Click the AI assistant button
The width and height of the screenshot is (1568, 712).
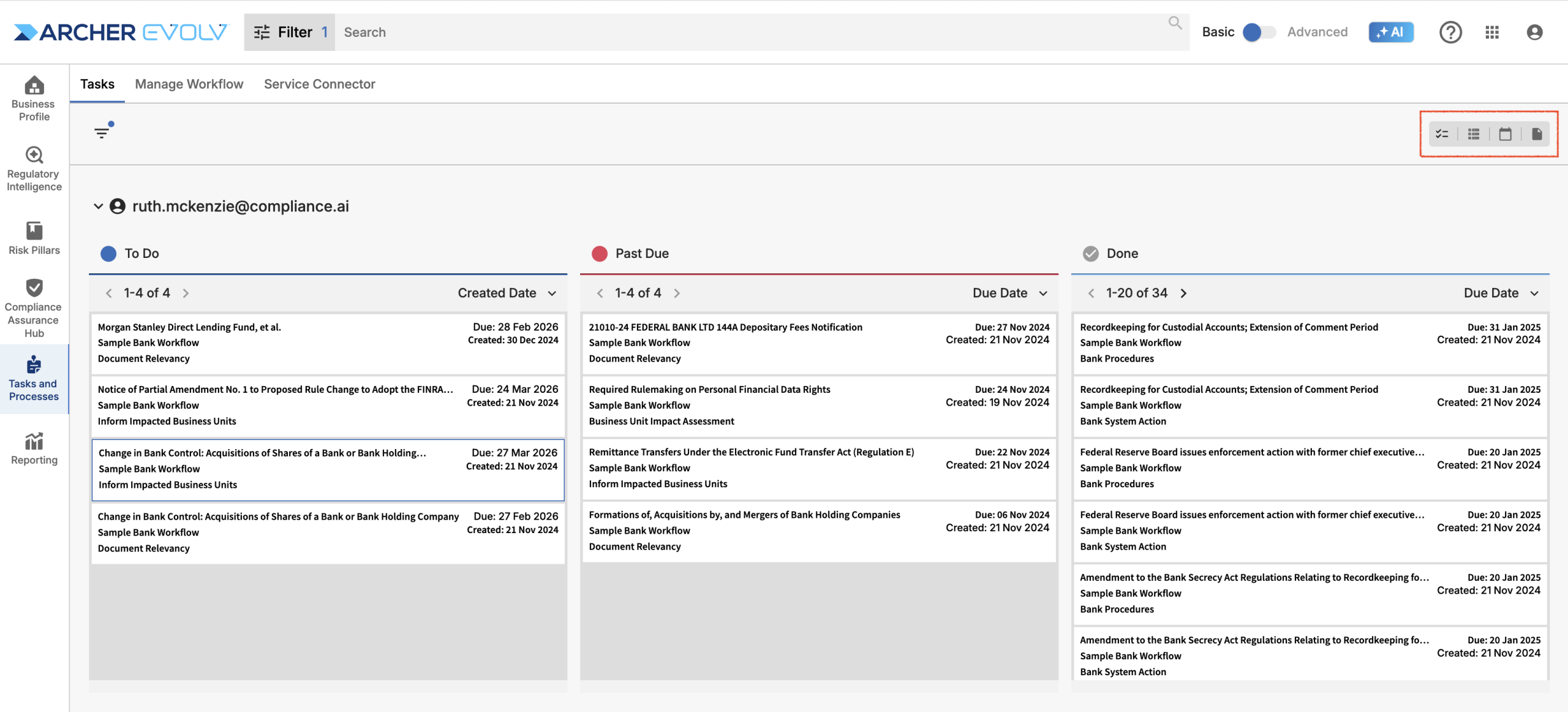tap(1390, 32)
